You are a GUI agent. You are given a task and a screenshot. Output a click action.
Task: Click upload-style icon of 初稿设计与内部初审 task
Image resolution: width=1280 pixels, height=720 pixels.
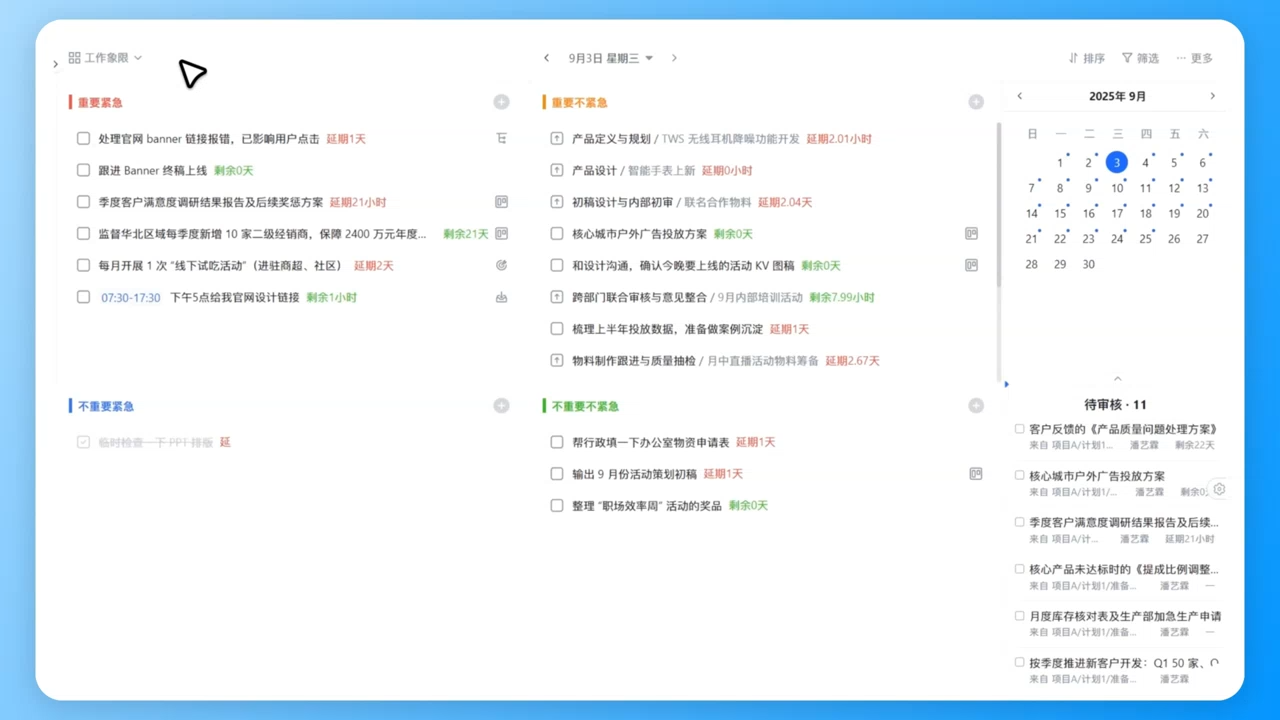pos(557,202)
